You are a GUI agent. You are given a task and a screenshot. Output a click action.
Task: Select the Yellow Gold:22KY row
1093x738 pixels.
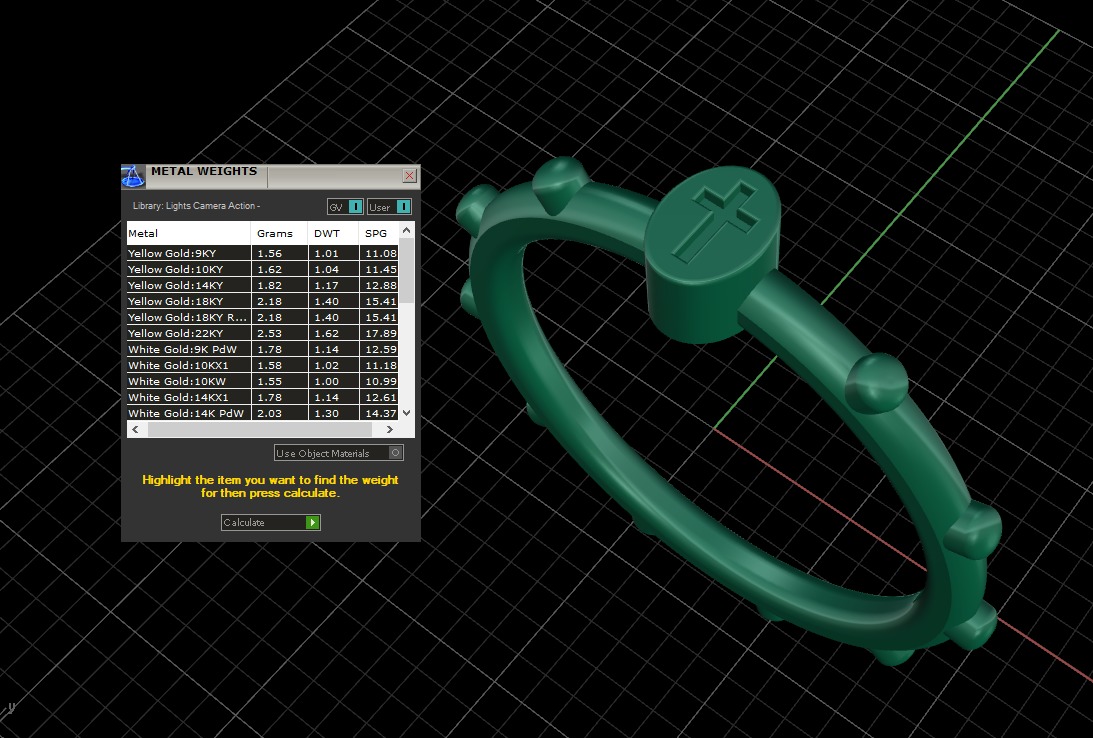262,333
